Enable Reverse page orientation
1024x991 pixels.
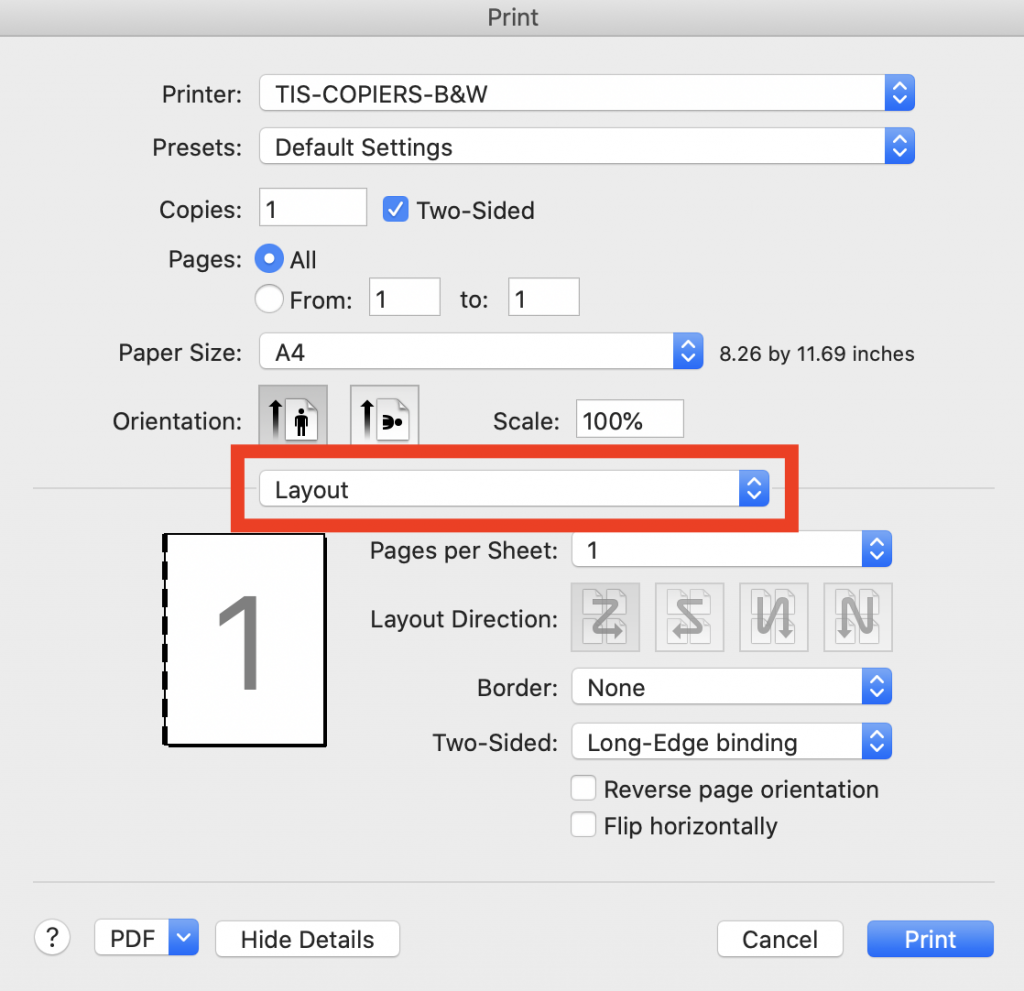[x=583, y=789]
